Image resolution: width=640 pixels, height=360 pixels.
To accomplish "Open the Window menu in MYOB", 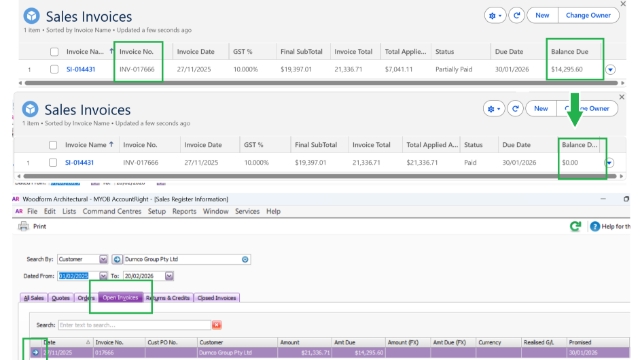I will coord(216,211).
